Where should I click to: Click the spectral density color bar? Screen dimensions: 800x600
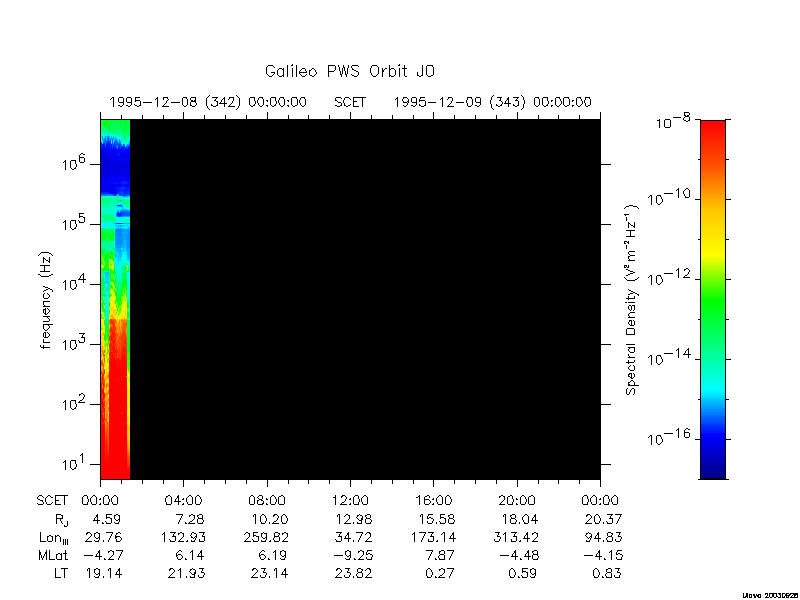click(x=713, y=299)
